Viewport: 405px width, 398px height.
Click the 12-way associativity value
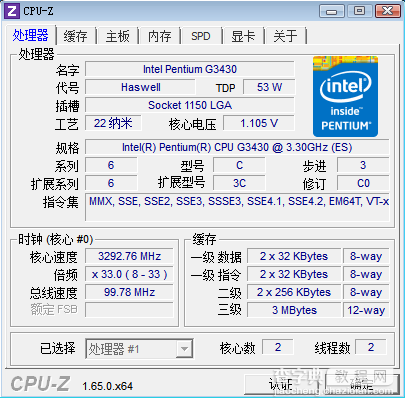click(x=366, y=310)
